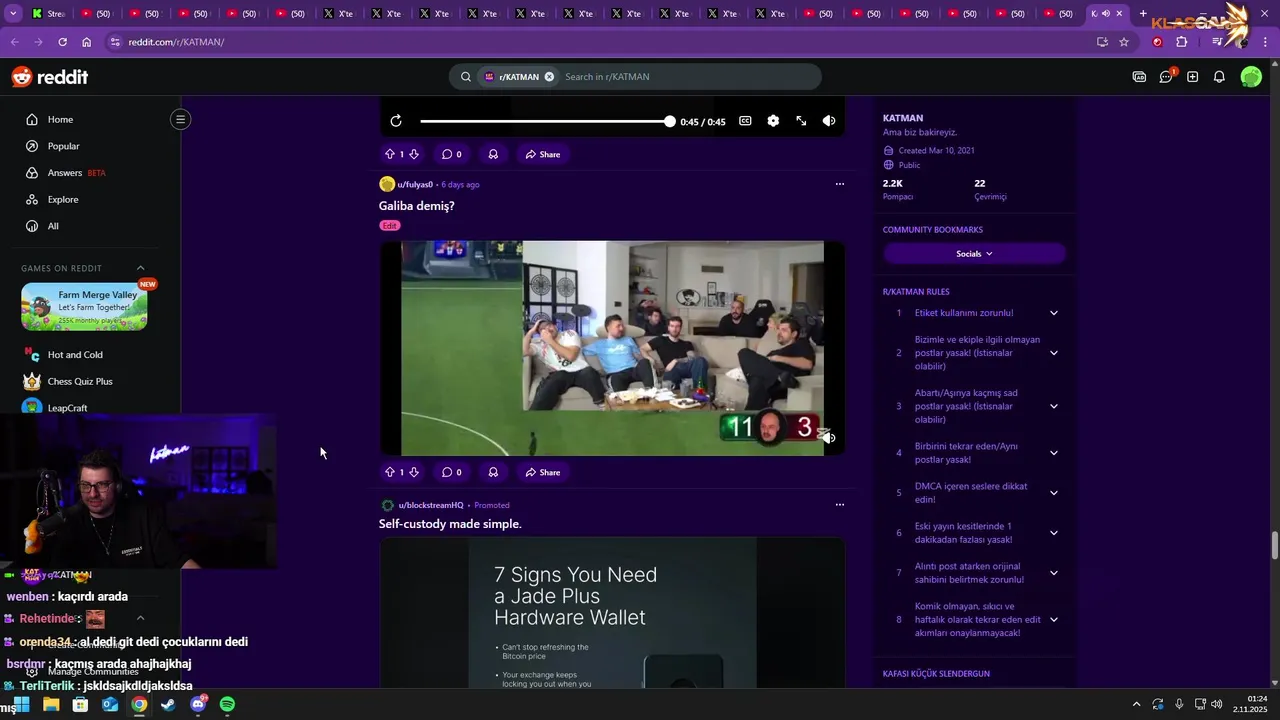
Task: Open the Self-custody made simple. ad title
Action: [x=450, y=524]
